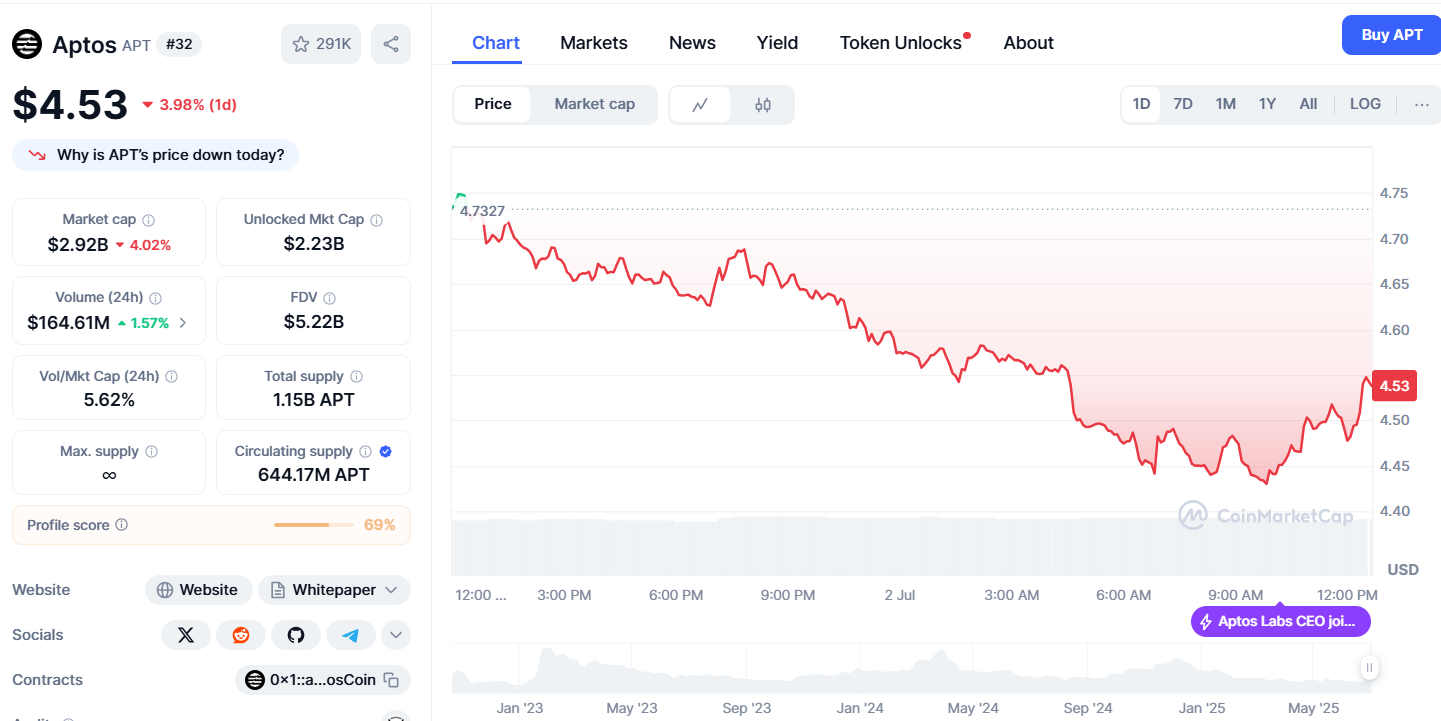Screen dimensions: 1441x721
Task: Click the 0x1::a...osCoin contract chip
Action: 323,680
